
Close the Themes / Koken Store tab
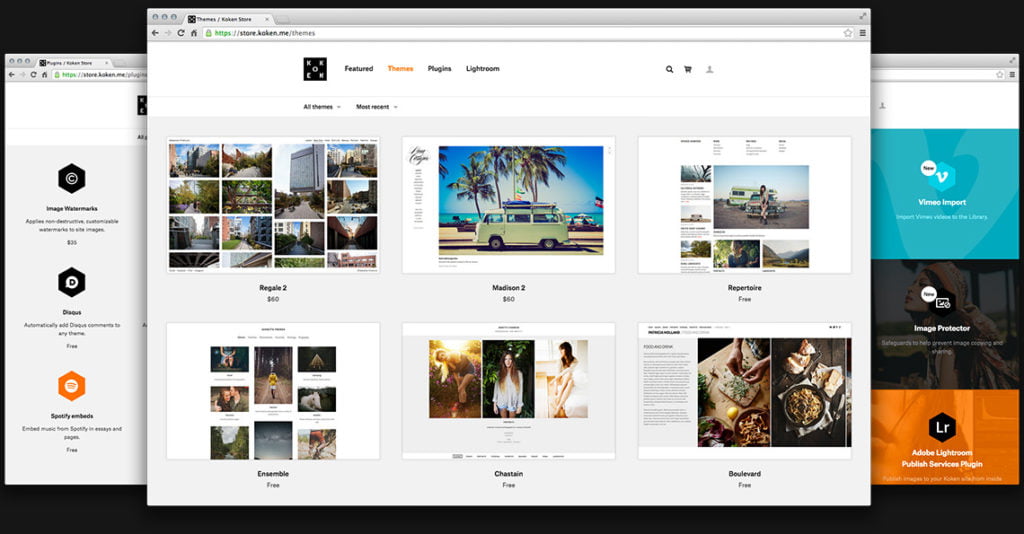(267, 19)
